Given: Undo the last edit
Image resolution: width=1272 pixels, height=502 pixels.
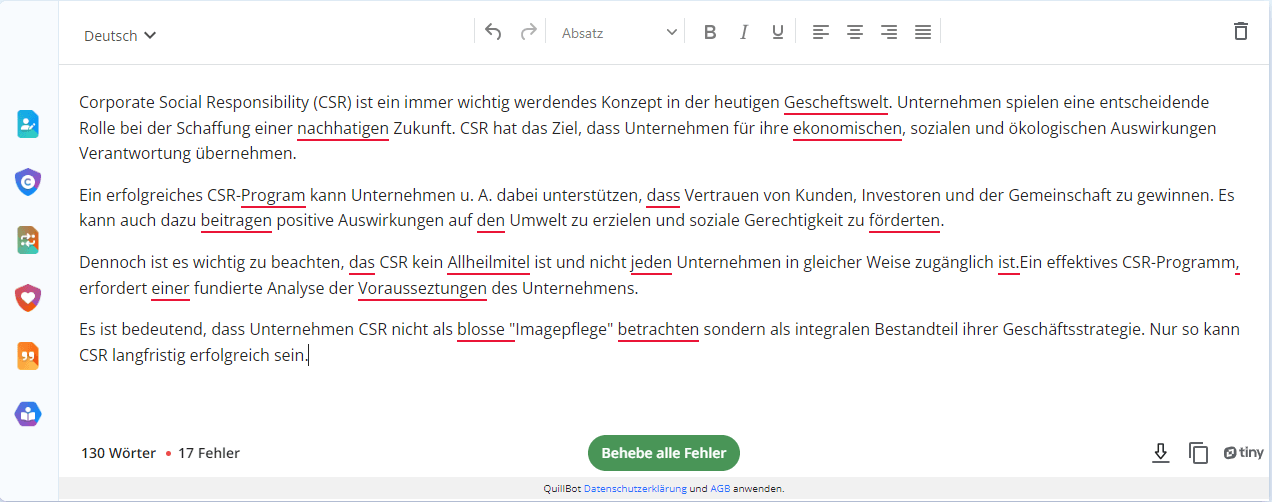Looking at the screenshot, I should (493, 32).
